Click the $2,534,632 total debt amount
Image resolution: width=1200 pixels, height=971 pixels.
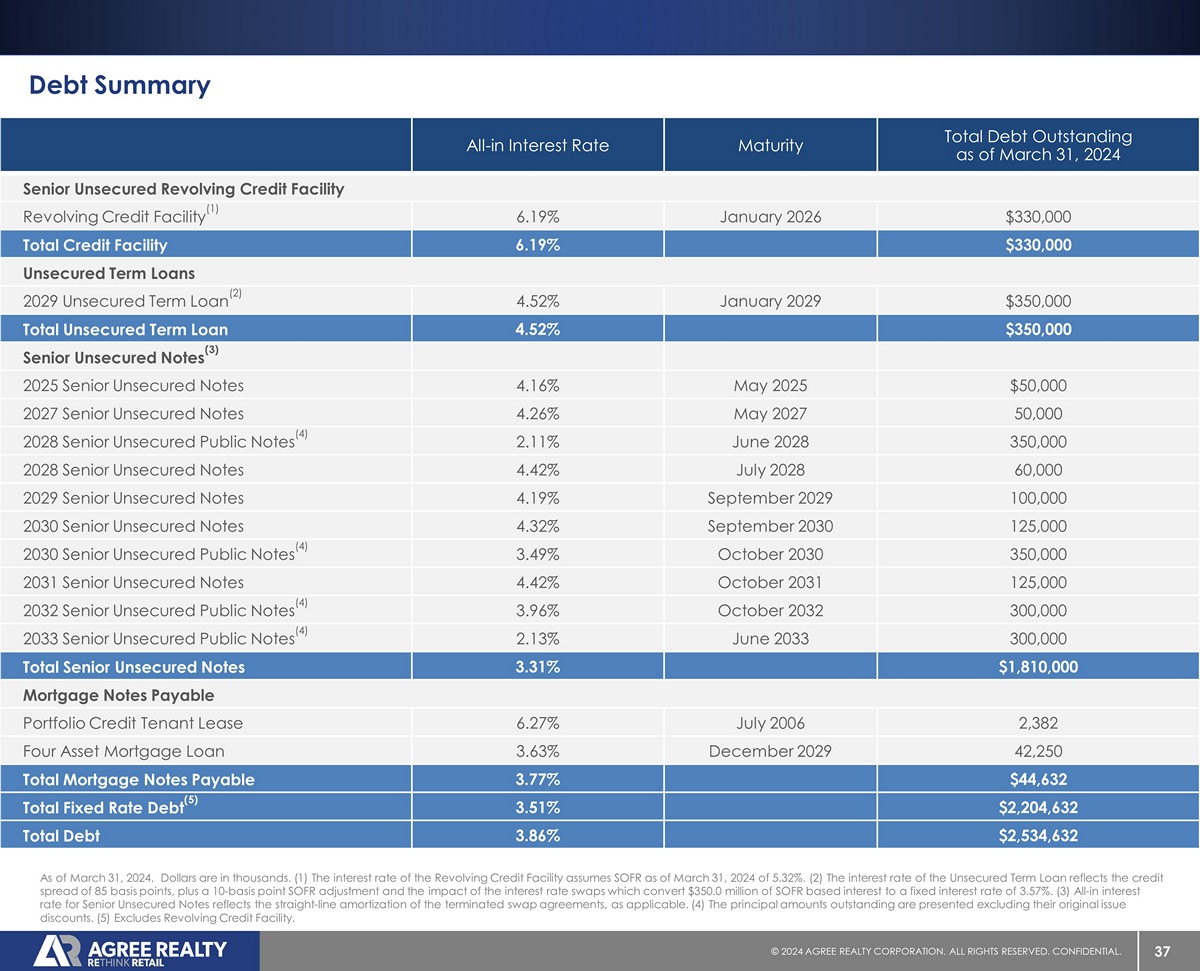(1038, 835)
